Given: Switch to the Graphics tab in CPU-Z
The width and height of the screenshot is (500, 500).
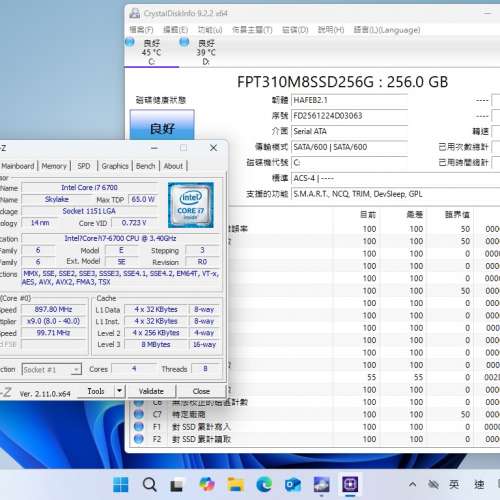Looking at the screenshot, I should pyautogui.click(x=115, y=166).
